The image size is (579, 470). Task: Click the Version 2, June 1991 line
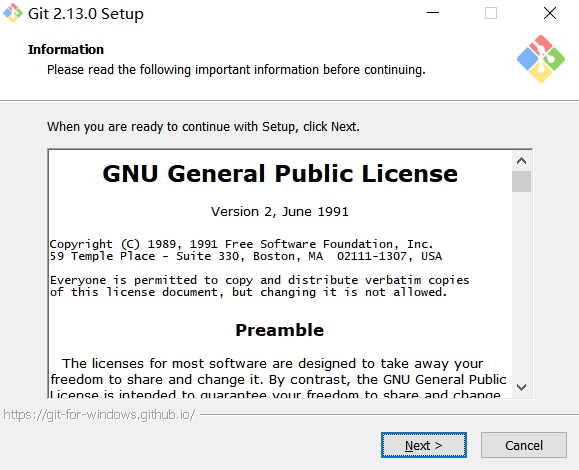(280, 212)
